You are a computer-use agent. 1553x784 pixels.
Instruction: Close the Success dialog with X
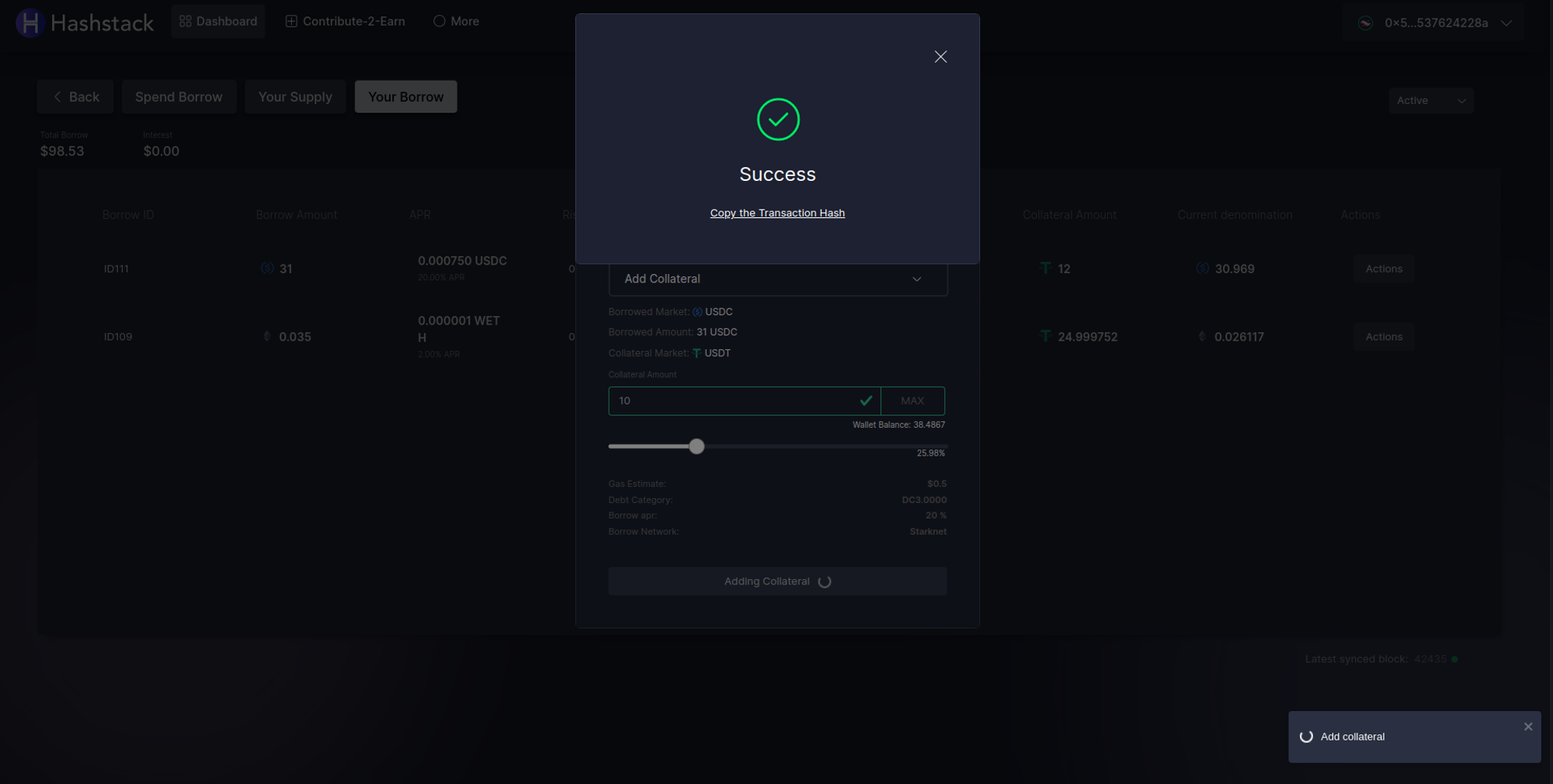click(x=940, y=57)
